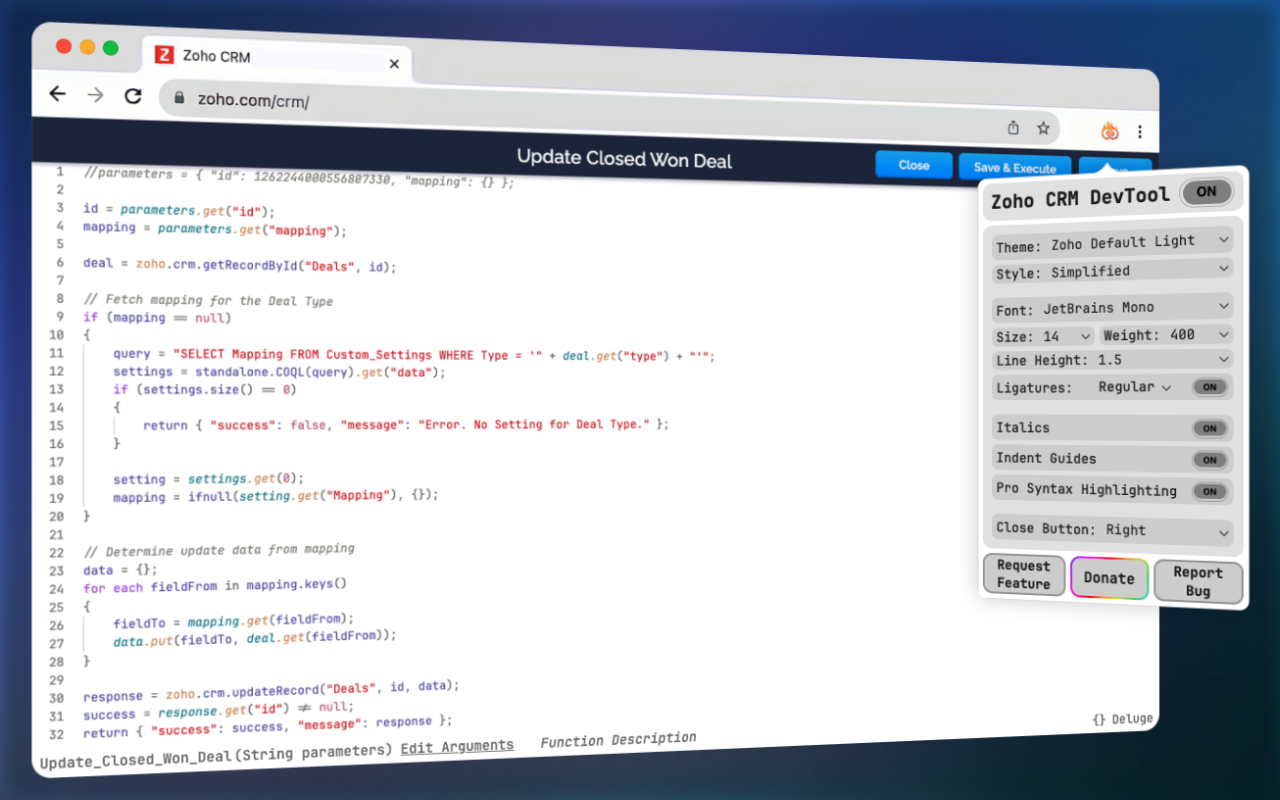This screenshot has width=1280, height=800.
Task: Open the Font JetBrains Mono dropdown
Action: pos(1112,308)
